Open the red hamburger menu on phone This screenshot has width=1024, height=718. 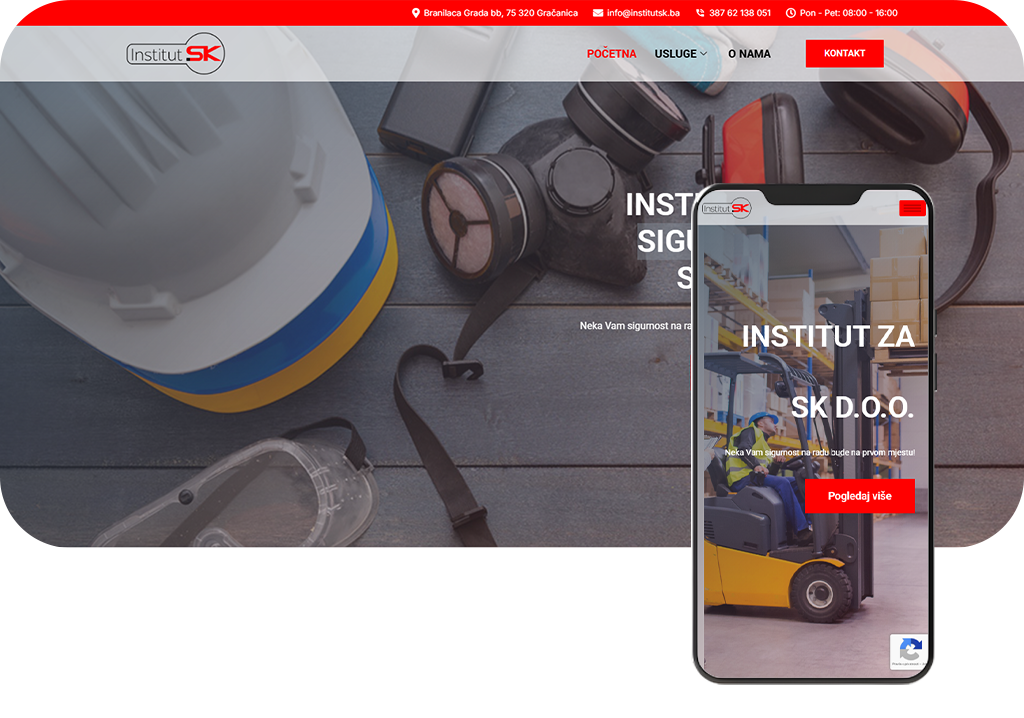[912, 208]
